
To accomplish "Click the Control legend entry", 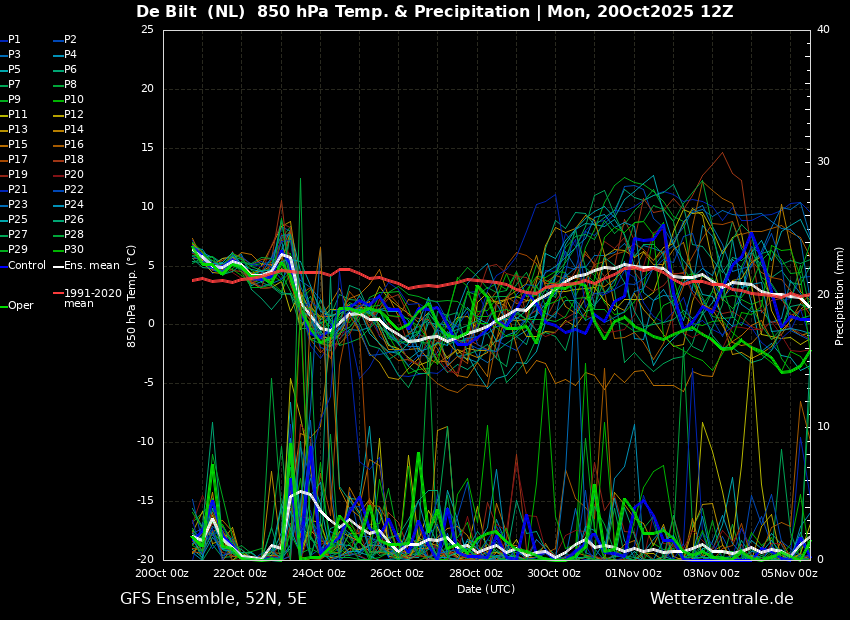I will [x=23, y=266].
